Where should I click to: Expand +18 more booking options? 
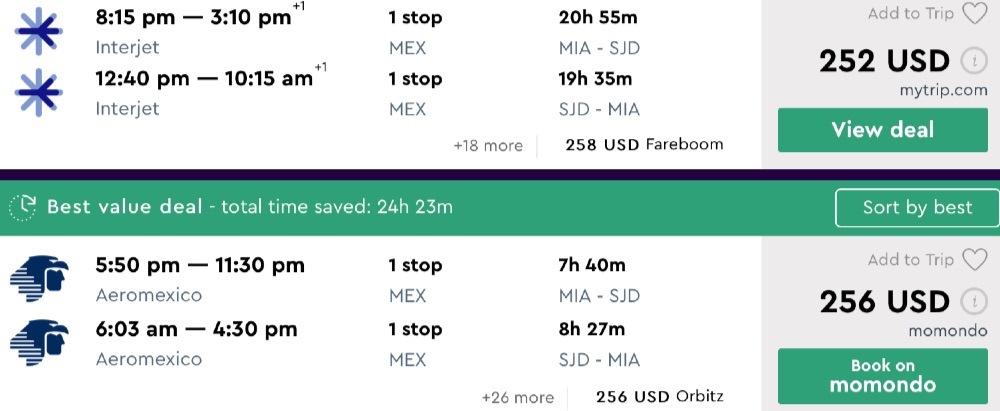point(487,146)
